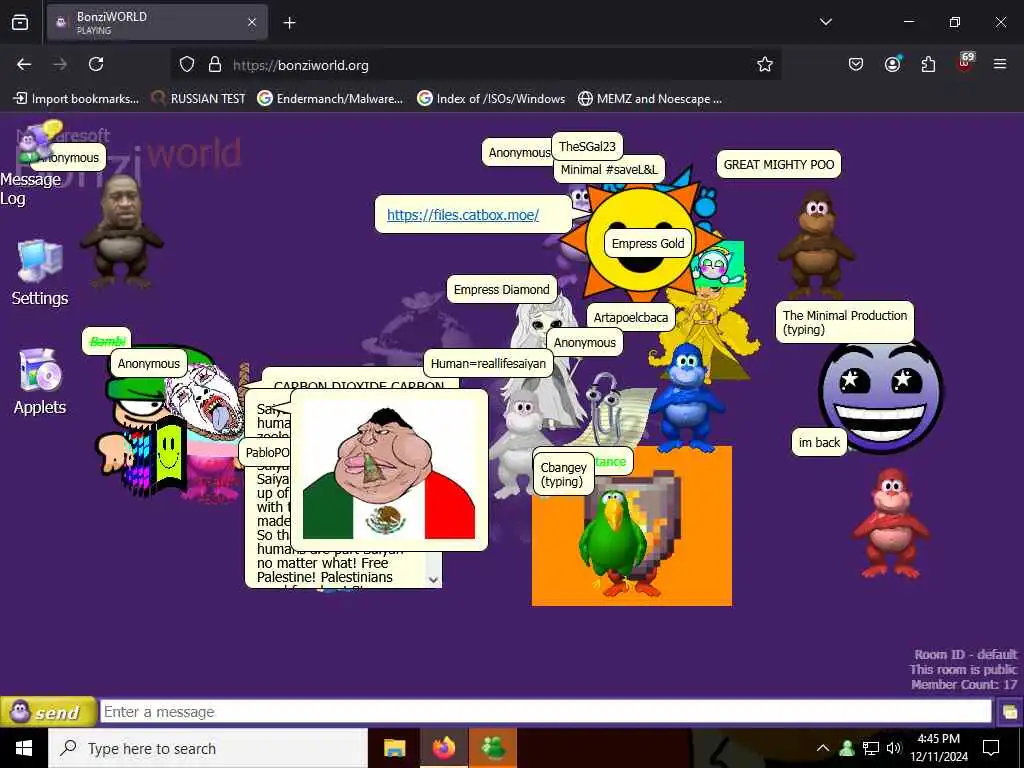This screenshot has width=1024, height=768.
Task: Go back to previous page
Action: [x=24, y=64]
